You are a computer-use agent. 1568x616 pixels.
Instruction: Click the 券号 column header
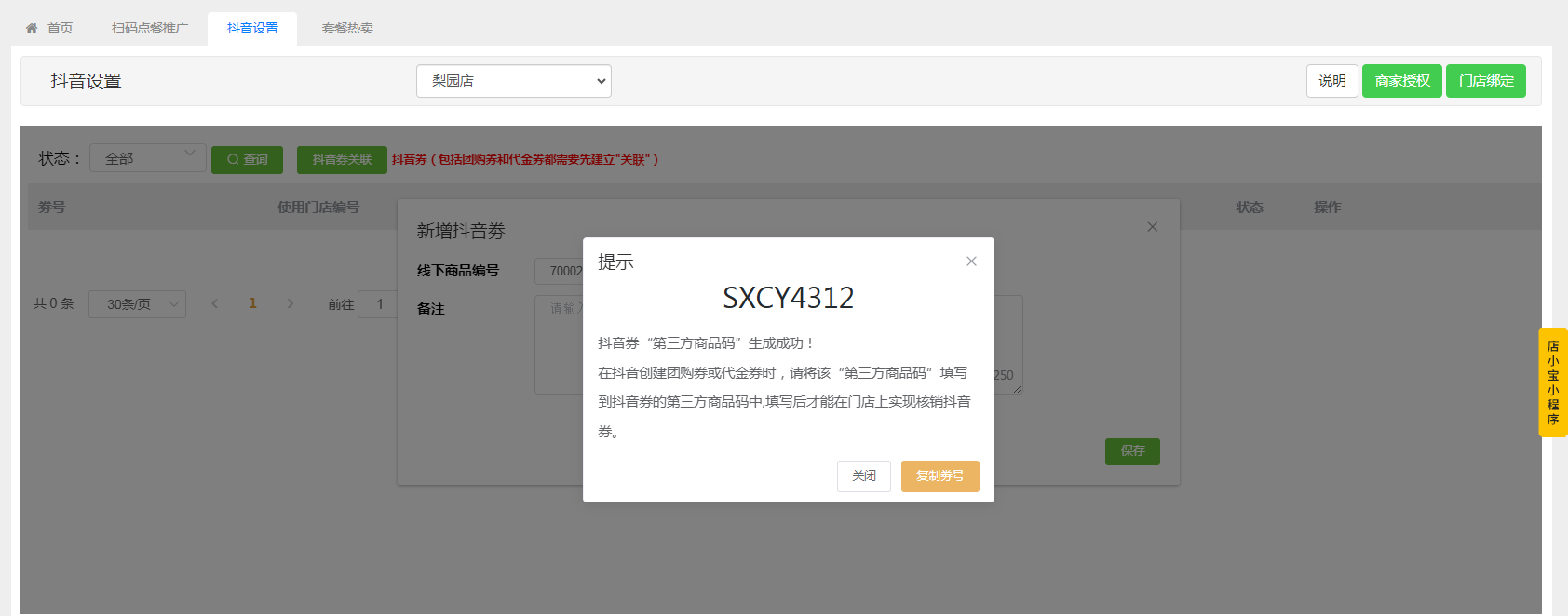52,207
